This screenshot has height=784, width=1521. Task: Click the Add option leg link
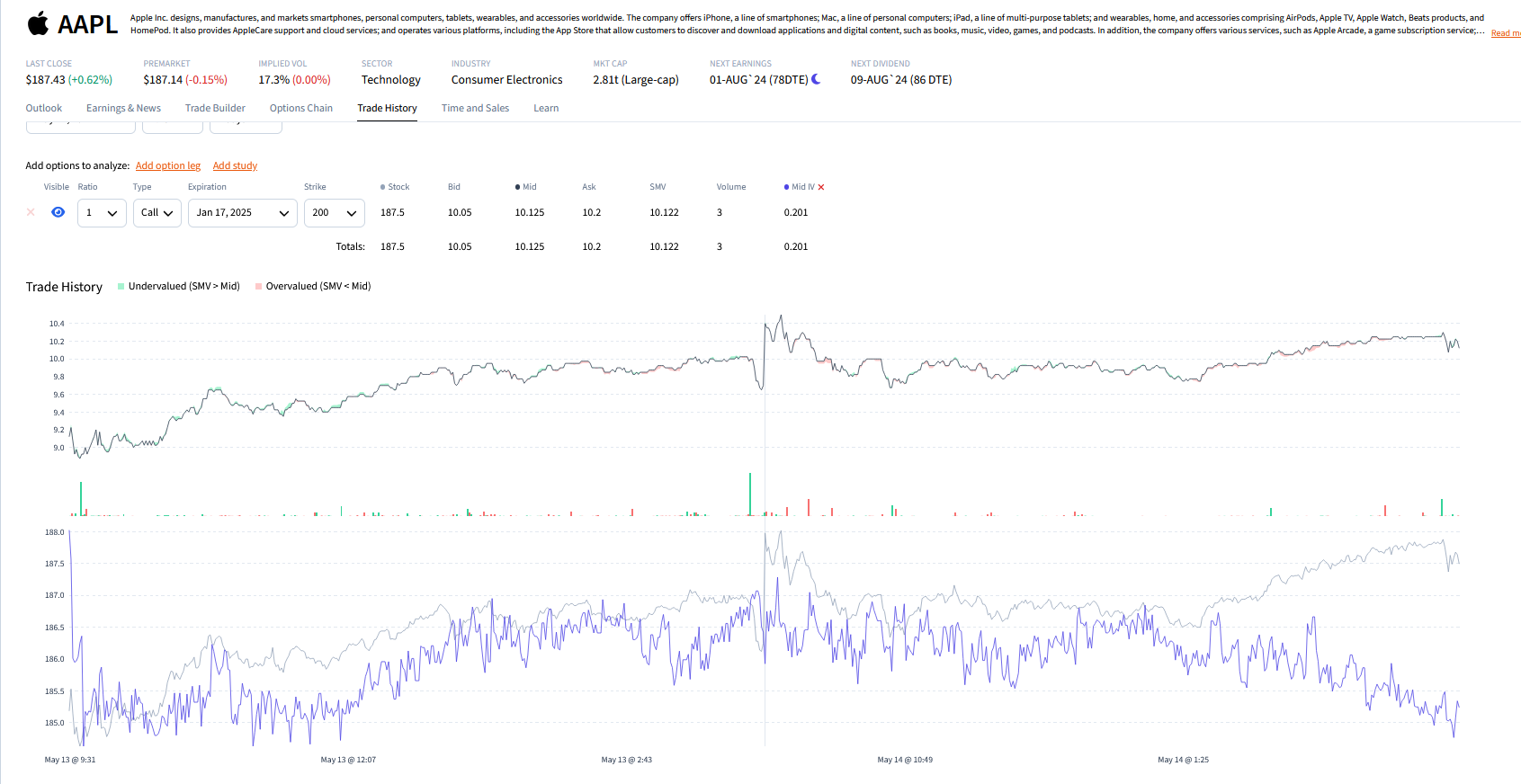pos(168,165)
